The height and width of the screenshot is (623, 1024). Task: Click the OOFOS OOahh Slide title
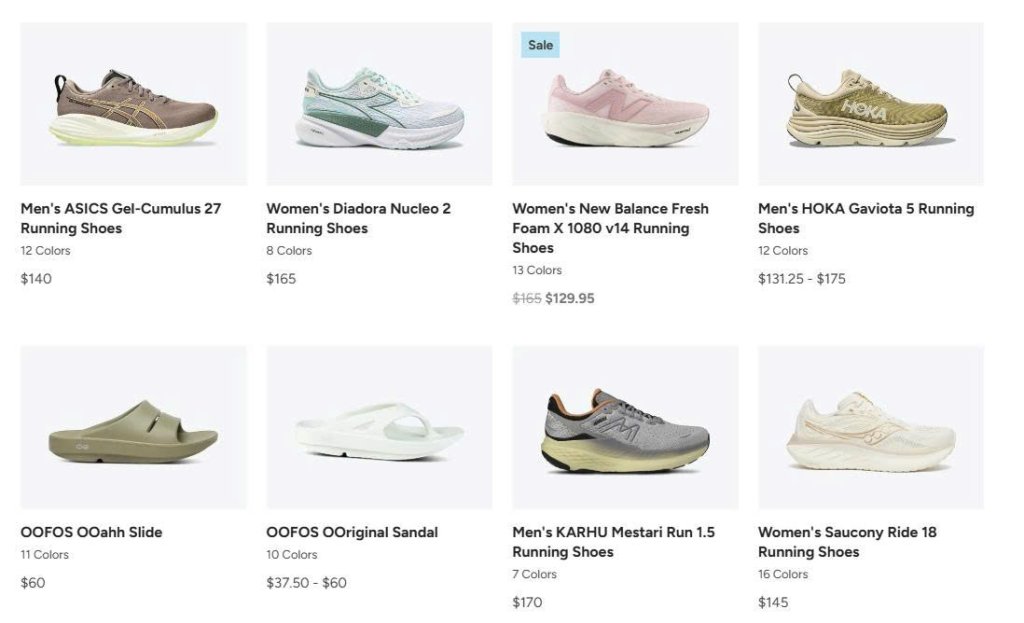[x=91, y=532]
